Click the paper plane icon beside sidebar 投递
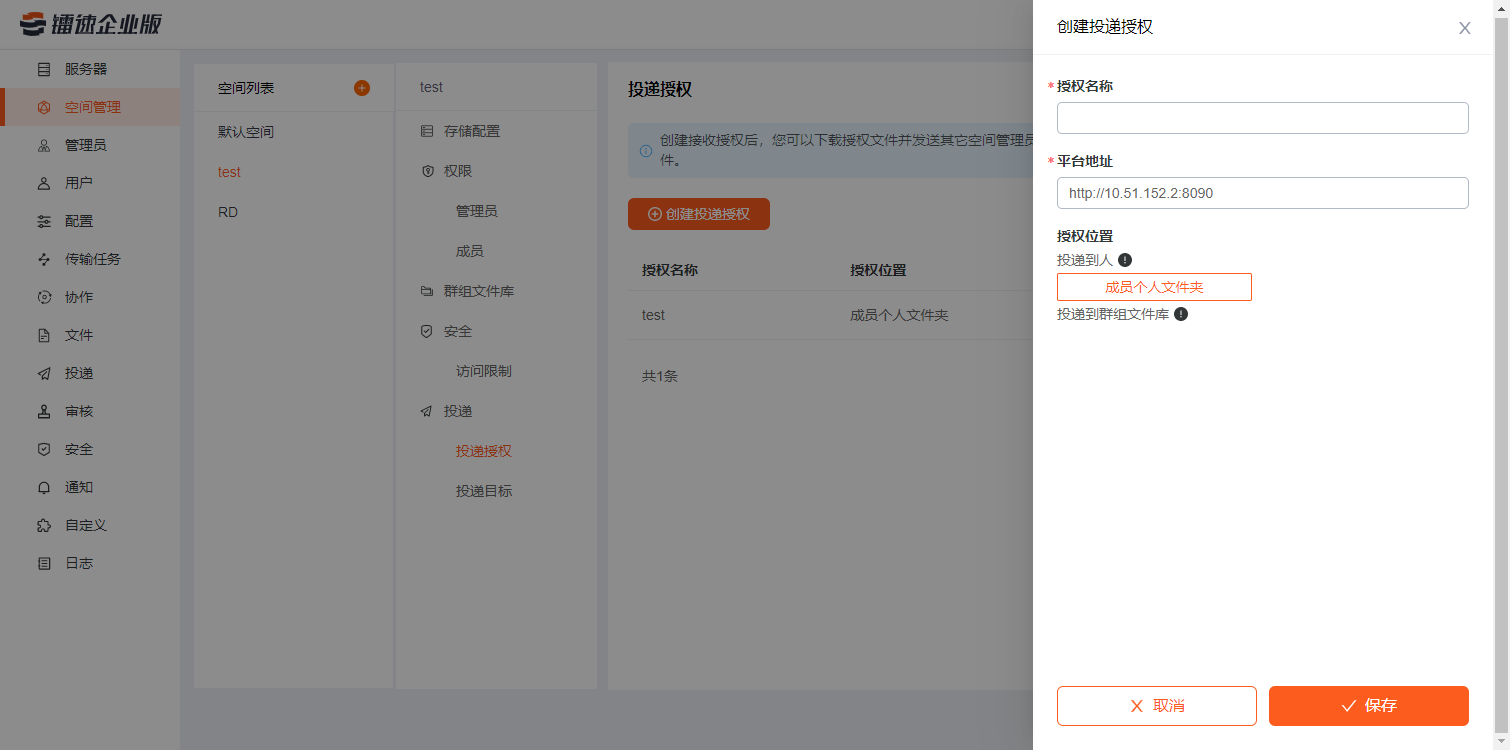This screenshot has height=750, width=1510. [44, 373]
